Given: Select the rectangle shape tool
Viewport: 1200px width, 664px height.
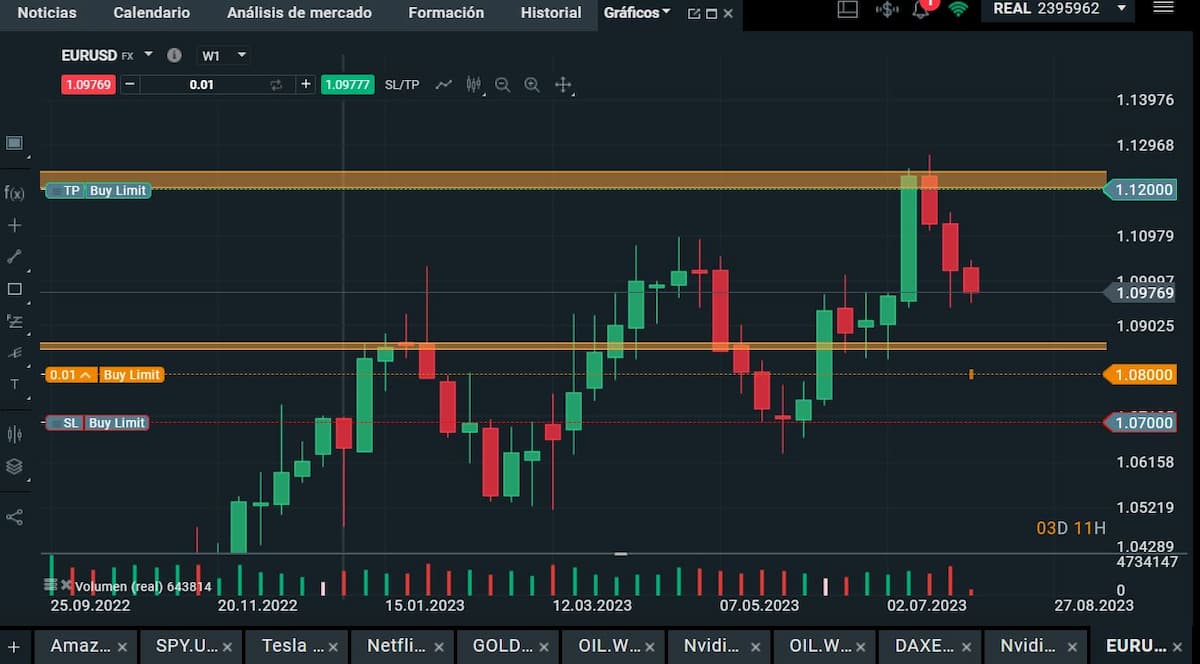Looking at the screenshot, I should (x=14, y=289).
